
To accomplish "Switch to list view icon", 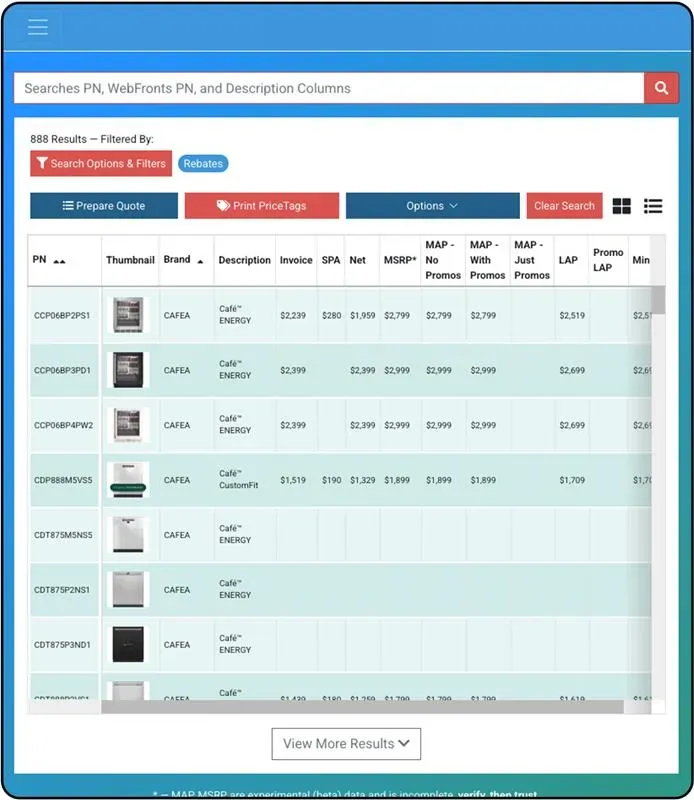I will [x=653, y=206].
